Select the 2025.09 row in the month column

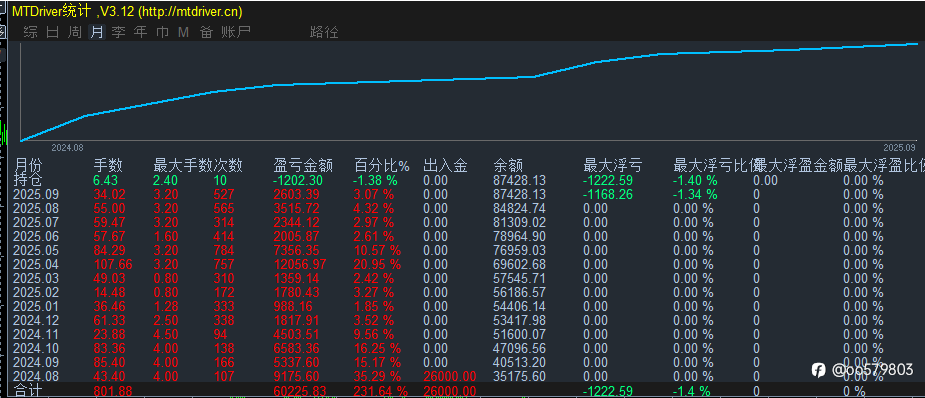[35, 195]
